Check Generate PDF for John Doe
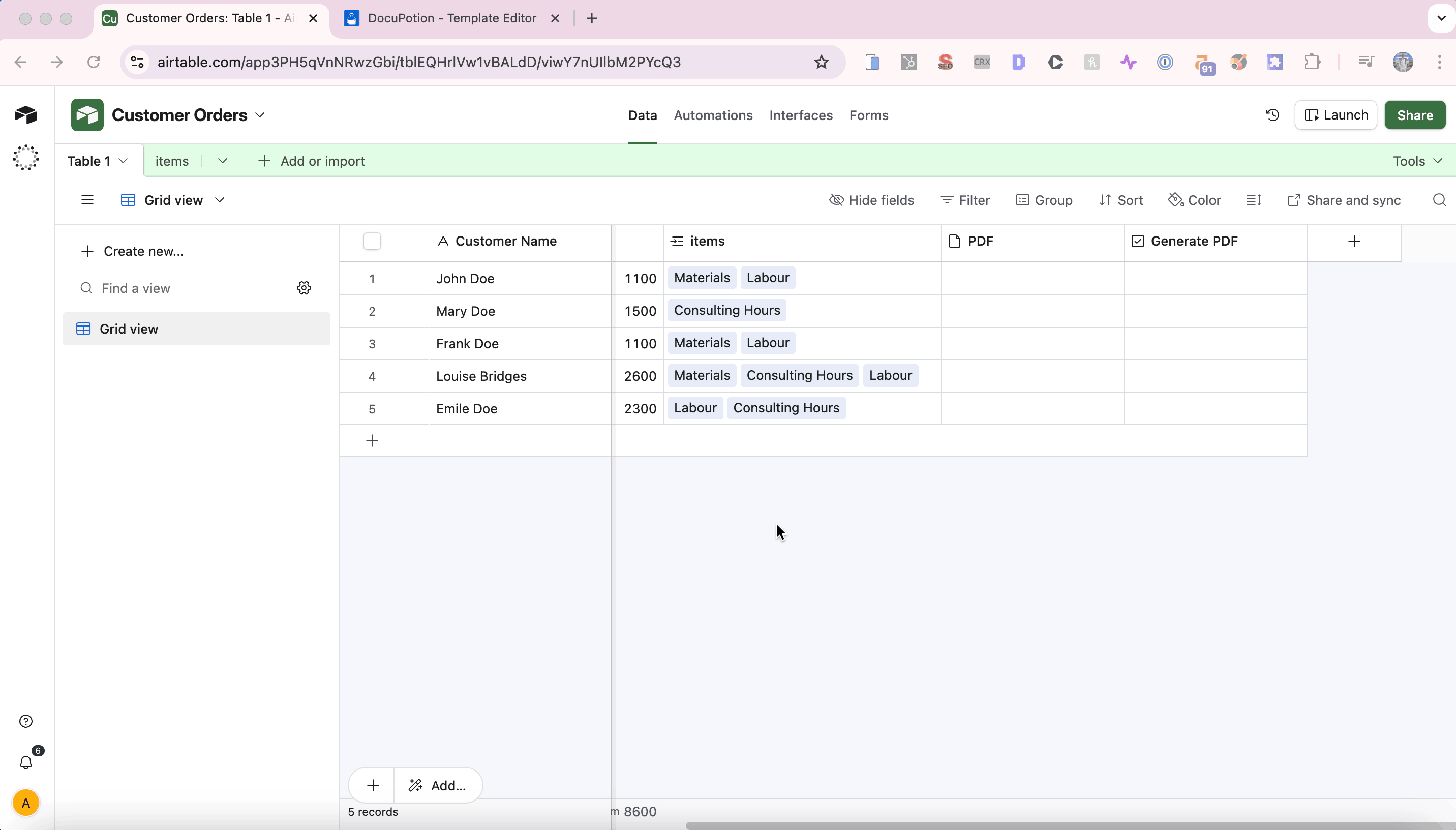 [x=1215, y=279]
